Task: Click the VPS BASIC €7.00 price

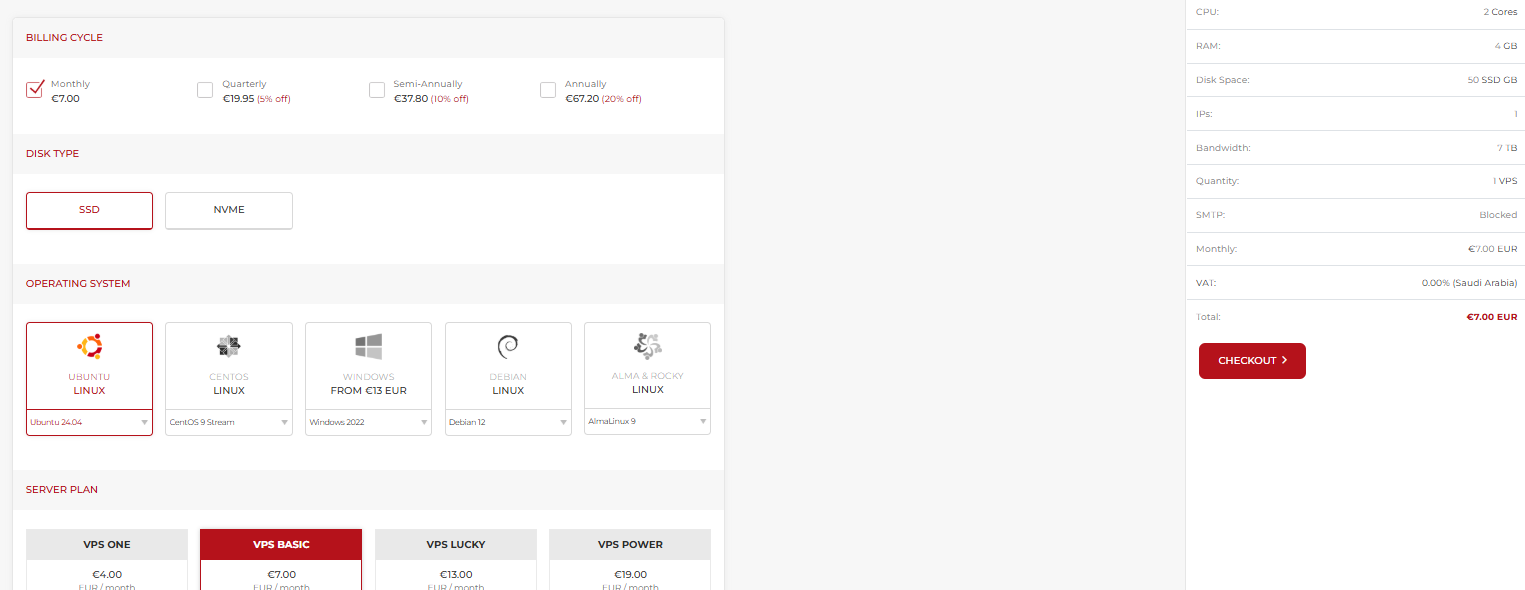Action: [x=281, y=575]
